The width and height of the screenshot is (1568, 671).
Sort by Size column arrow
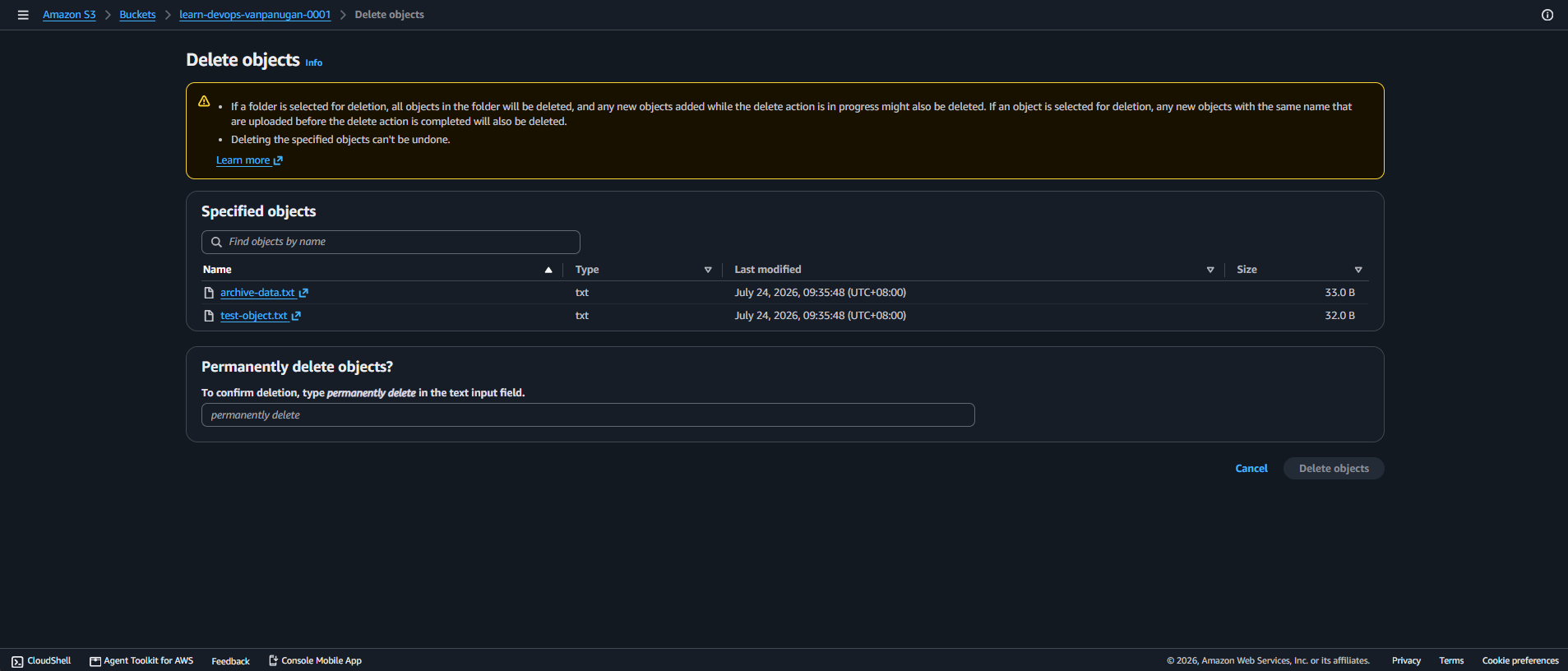[1358, 270]
